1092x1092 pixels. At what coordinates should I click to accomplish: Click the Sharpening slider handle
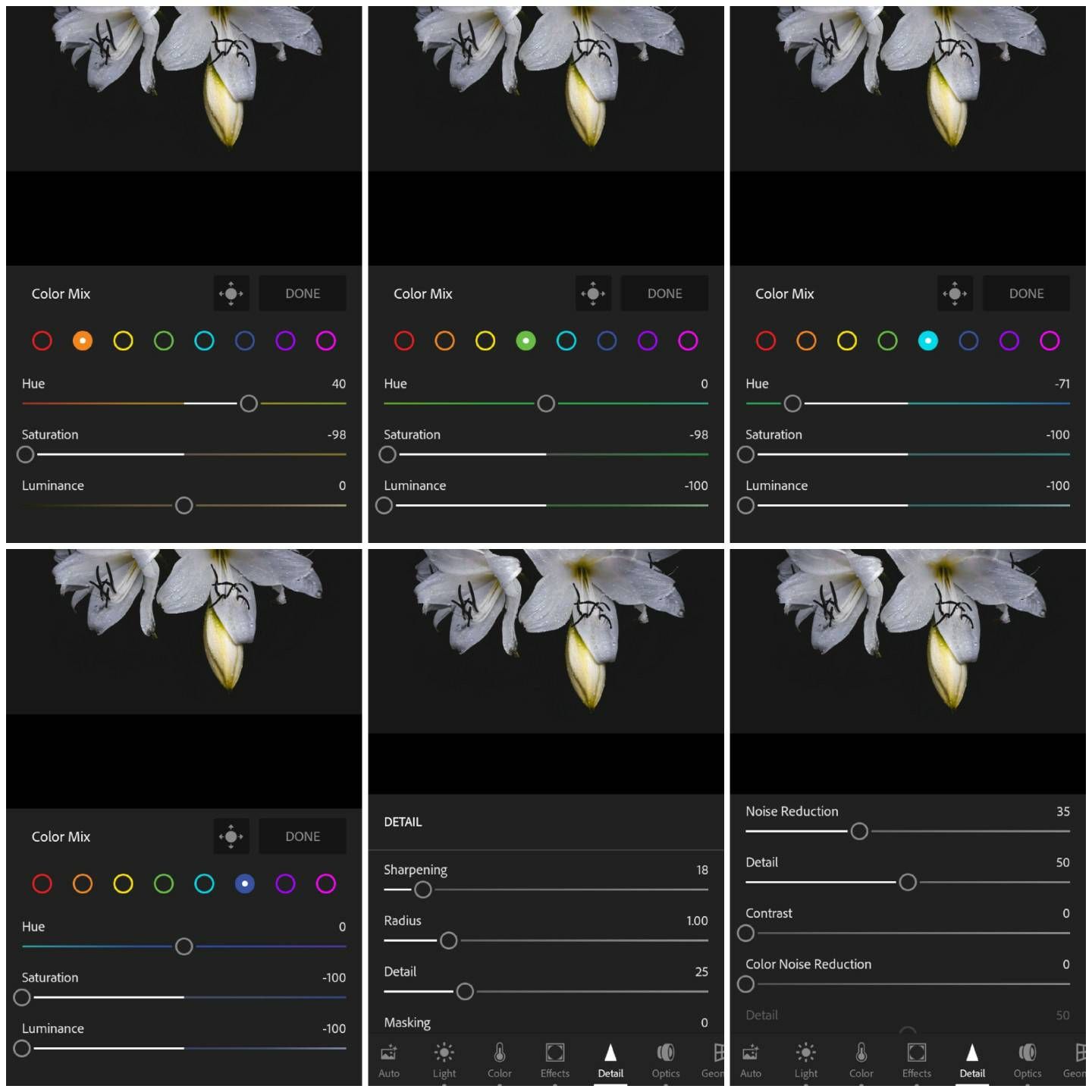423,890
